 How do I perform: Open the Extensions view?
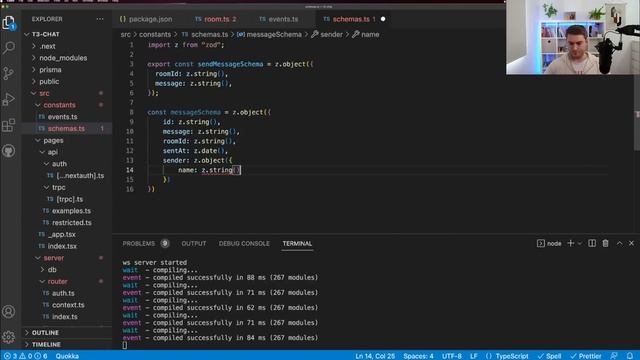9,125
